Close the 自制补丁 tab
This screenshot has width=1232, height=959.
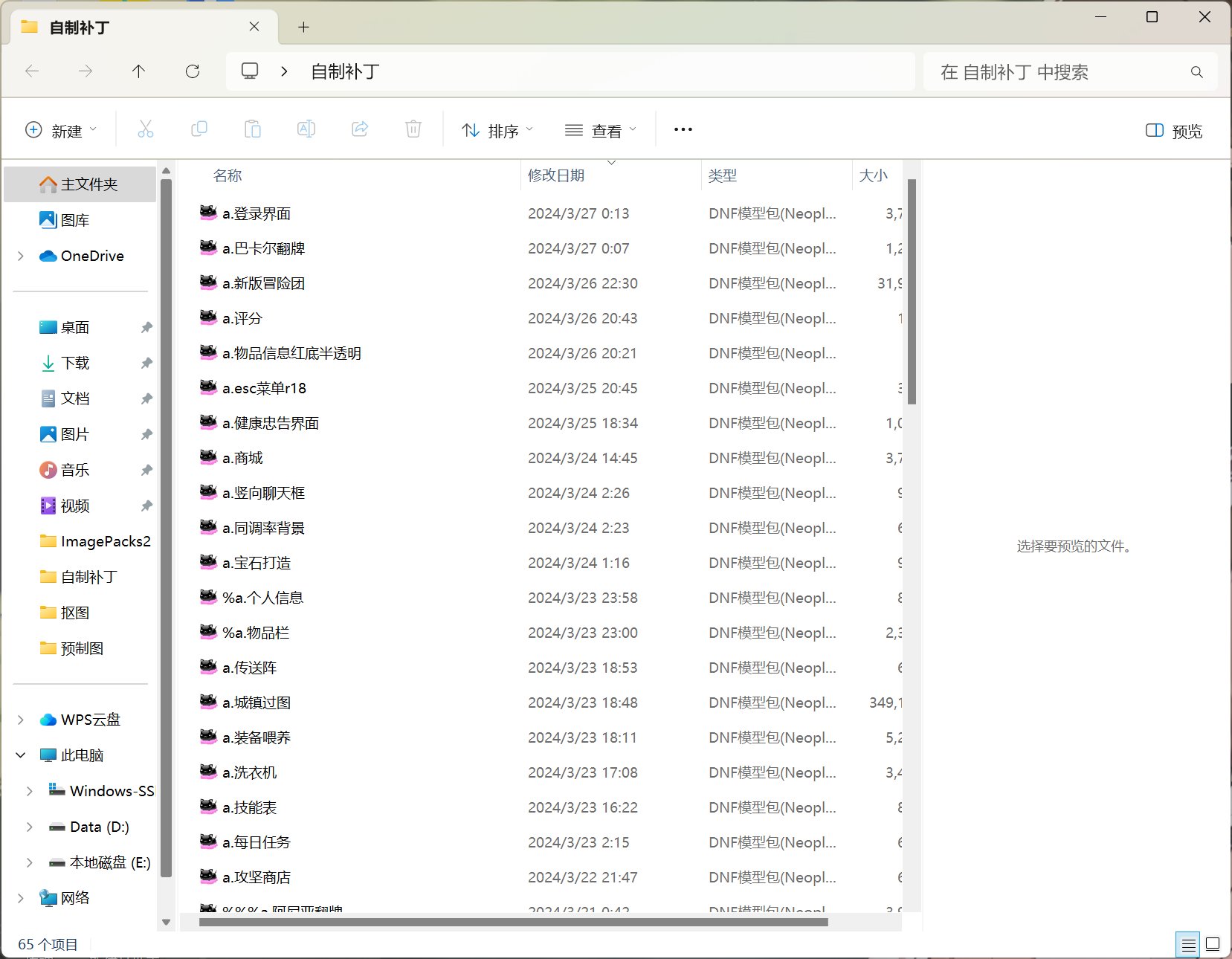coord(254,27)
